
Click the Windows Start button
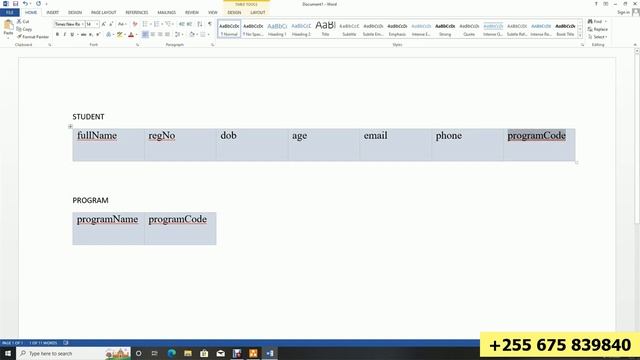click(8, 353)
